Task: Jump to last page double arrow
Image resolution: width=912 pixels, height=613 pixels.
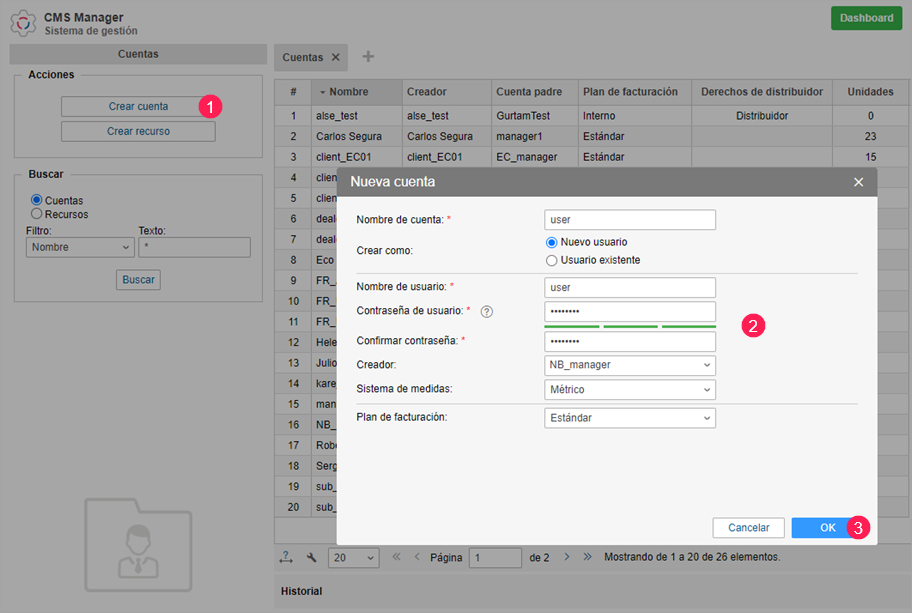Action: pos(587,557)
